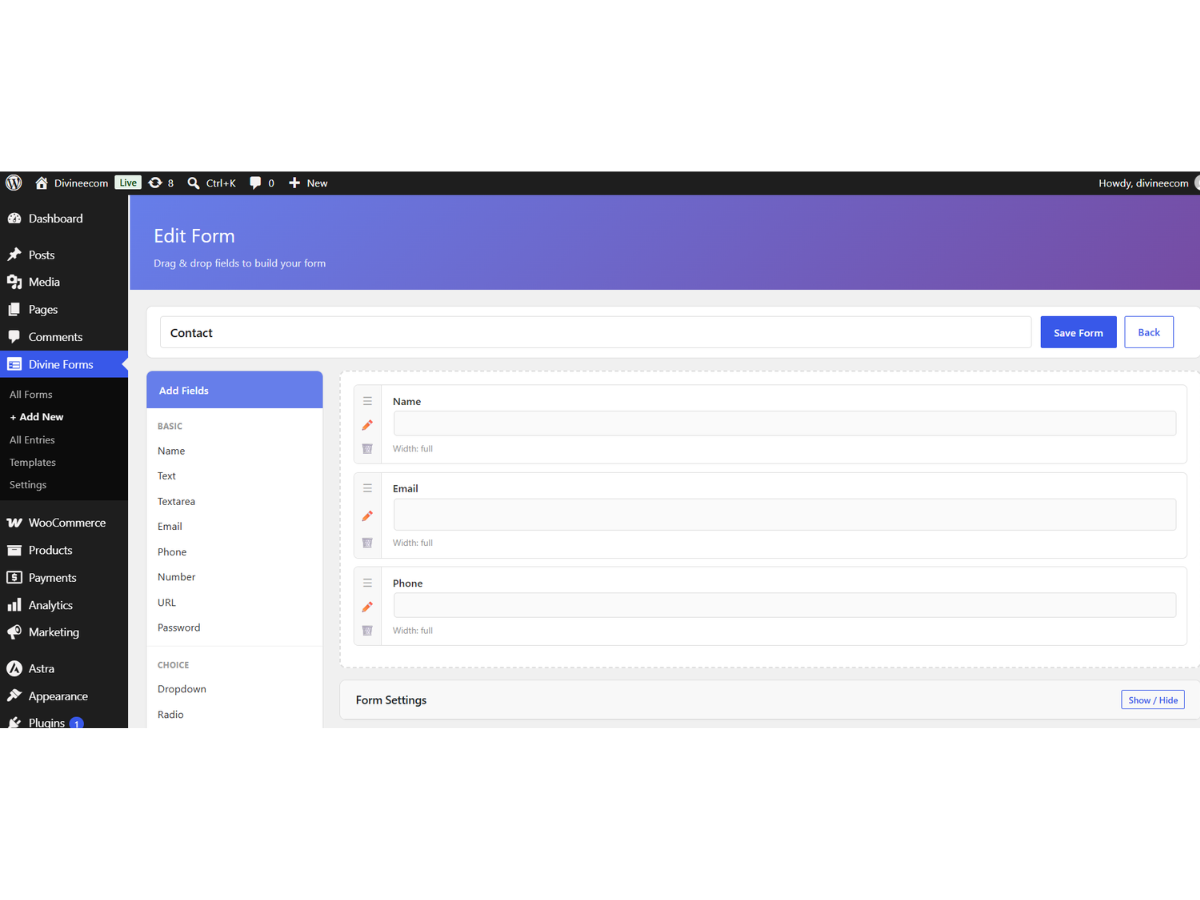The height and width of the screenshot is (900, 1200).
Task: Save the form with Save Form button
Action: coord(1078,333)
